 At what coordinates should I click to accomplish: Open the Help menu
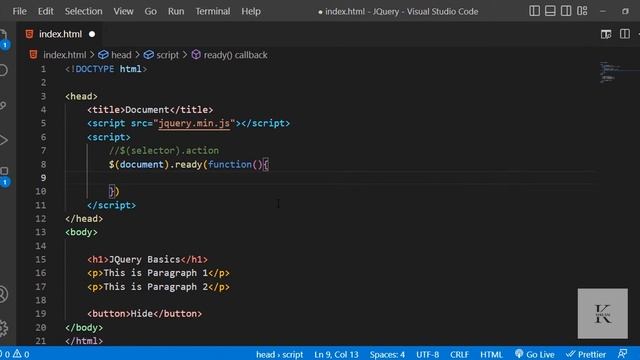point(251,11)
